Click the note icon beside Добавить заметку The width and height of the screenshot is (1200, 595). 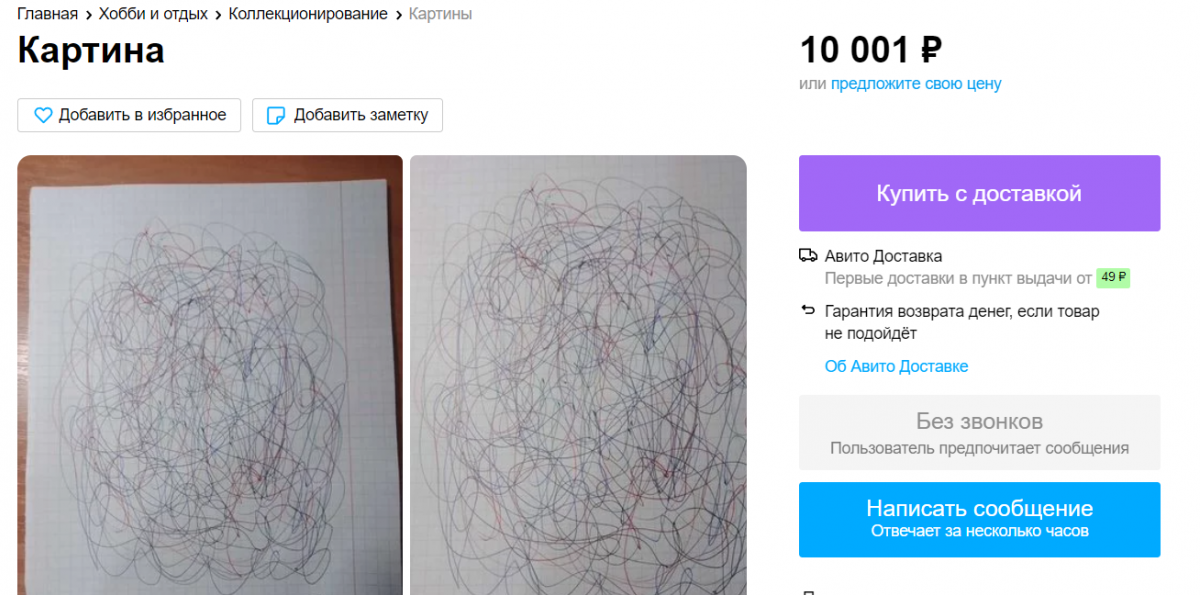click(276, 115)
